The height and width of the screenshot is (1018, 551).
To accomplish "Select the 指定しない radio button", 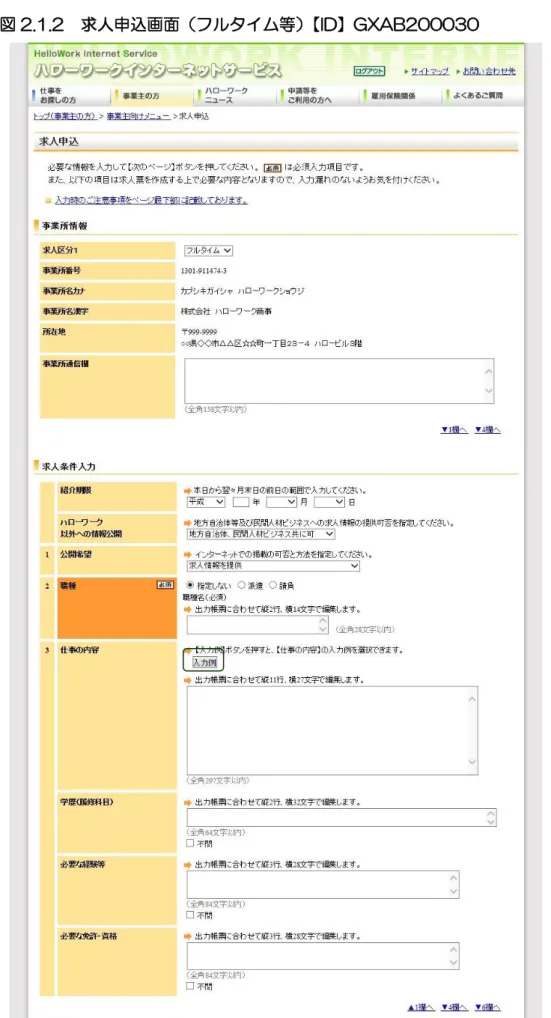I will point(190,586).
